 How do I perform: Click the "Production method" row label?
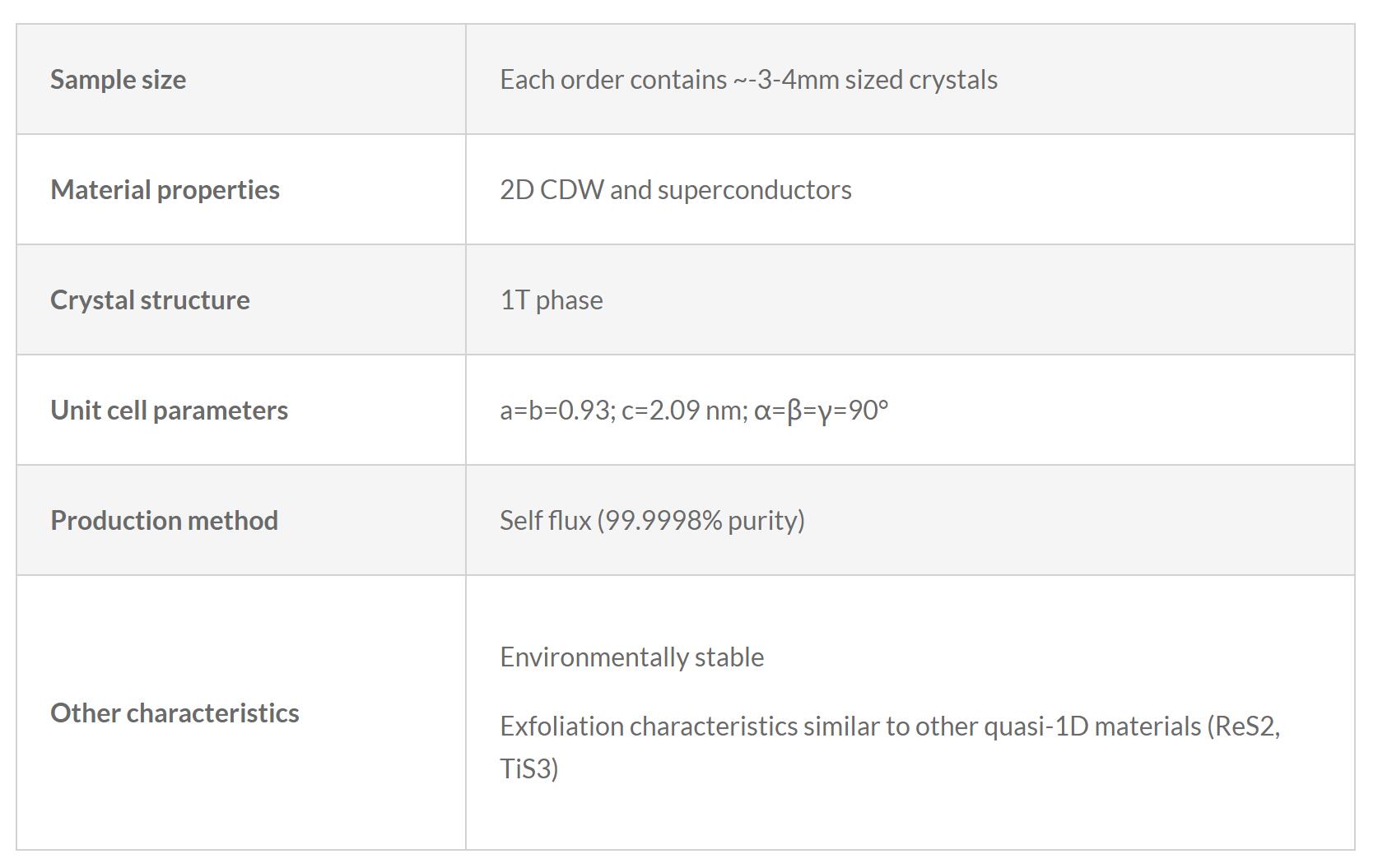(164, 521)
